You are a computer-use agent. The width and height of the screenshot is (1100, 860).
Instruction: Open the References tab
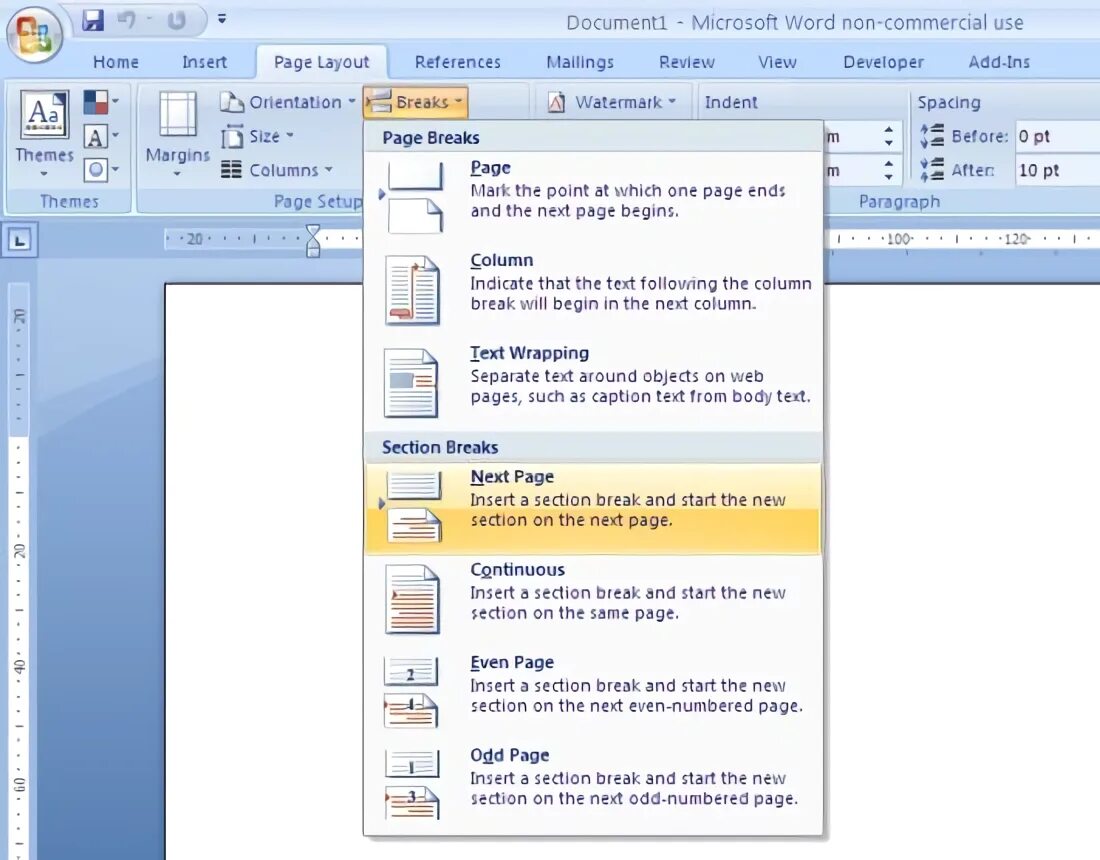457,62
